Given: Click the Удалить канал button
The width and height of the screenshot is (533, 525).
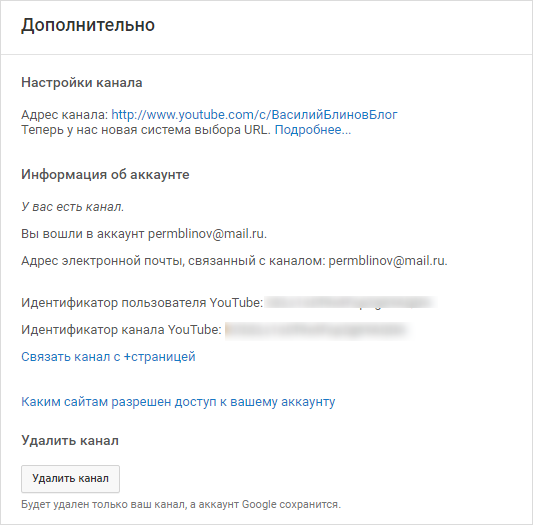Looking at the screenshot, I should pos(70,479).
